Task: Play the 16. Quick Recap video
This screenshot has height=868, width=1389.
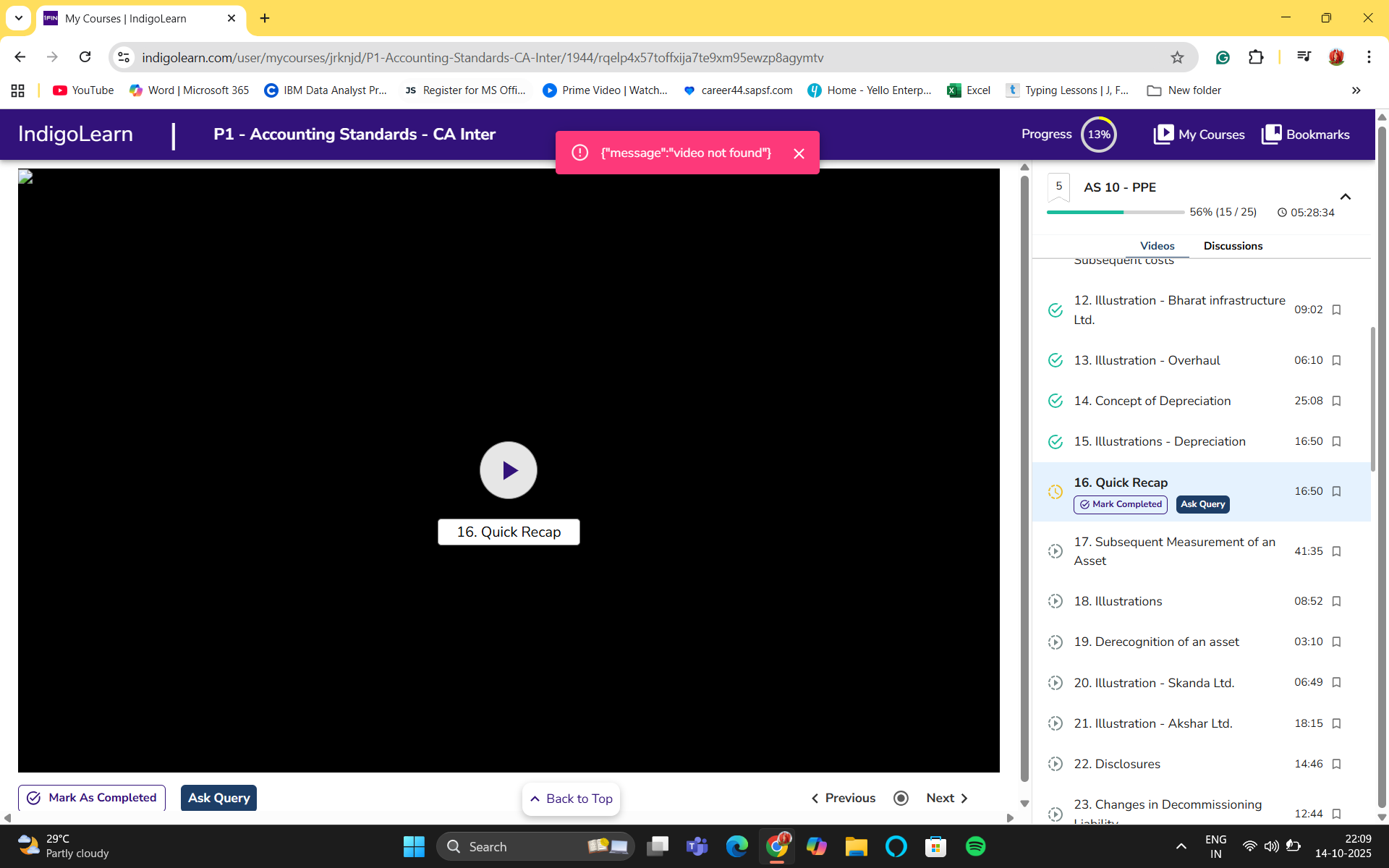Action: 508,470
